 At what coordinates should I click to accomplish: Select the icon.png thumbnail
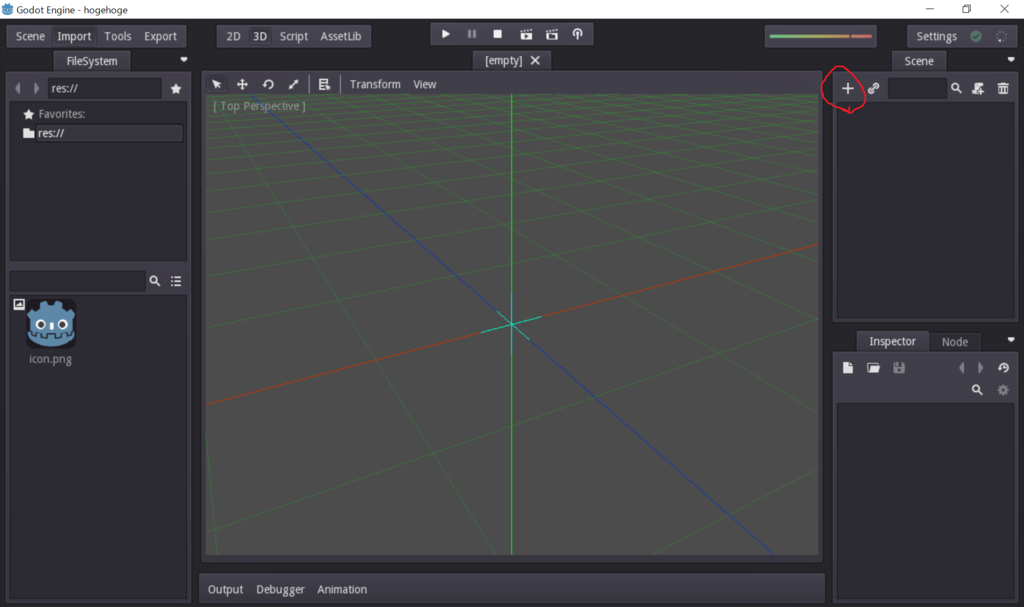click(x=51, y=323)
